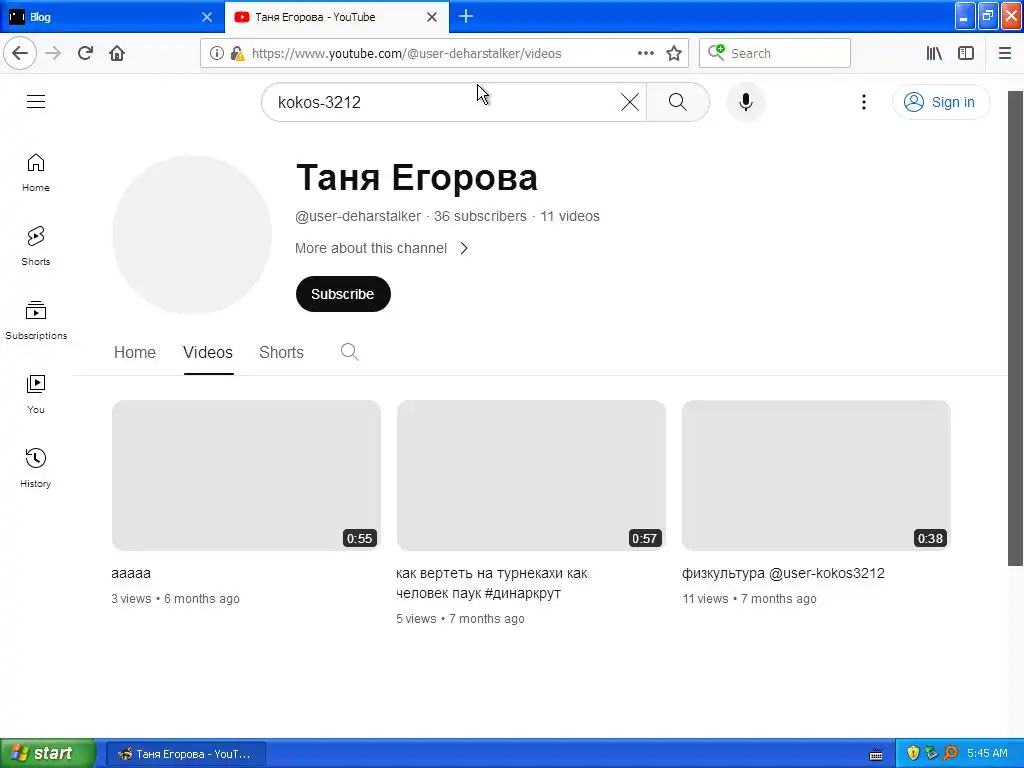Expand More about this channel

click(381, 248)
